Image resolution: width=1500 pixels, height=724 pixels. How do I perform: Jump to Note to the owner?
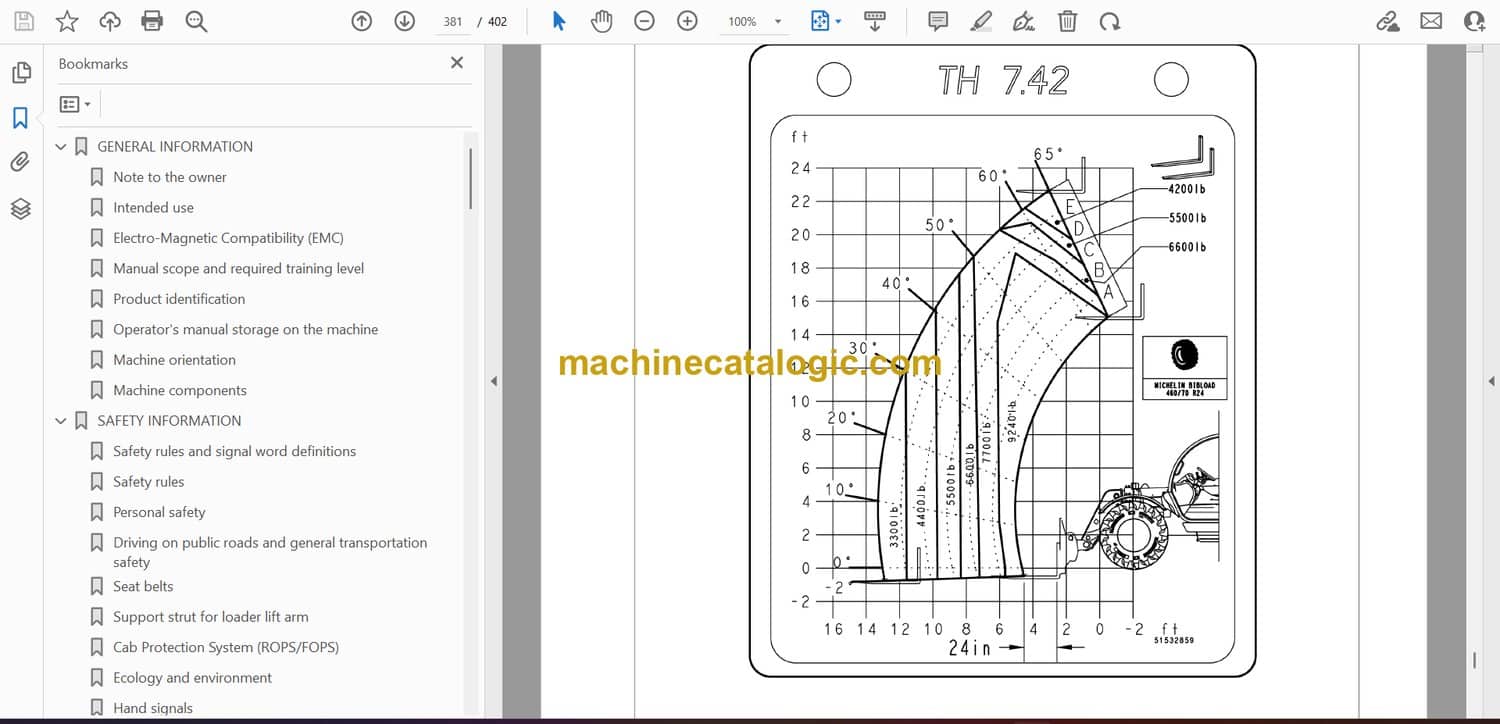click(170, 177)
